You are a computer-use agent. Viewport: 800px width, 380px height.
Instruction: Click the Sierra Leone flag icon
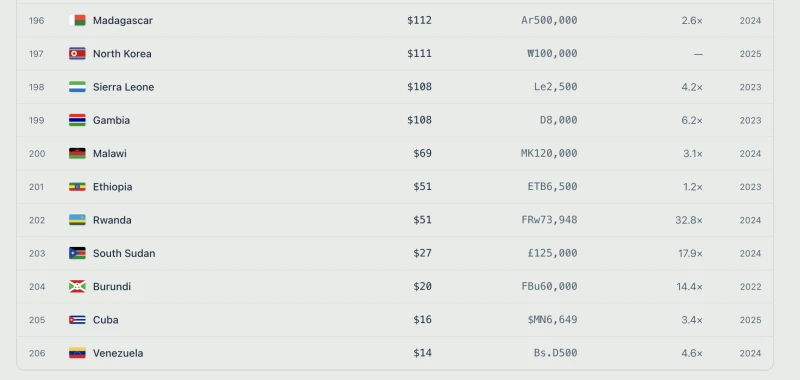(78, 87)
